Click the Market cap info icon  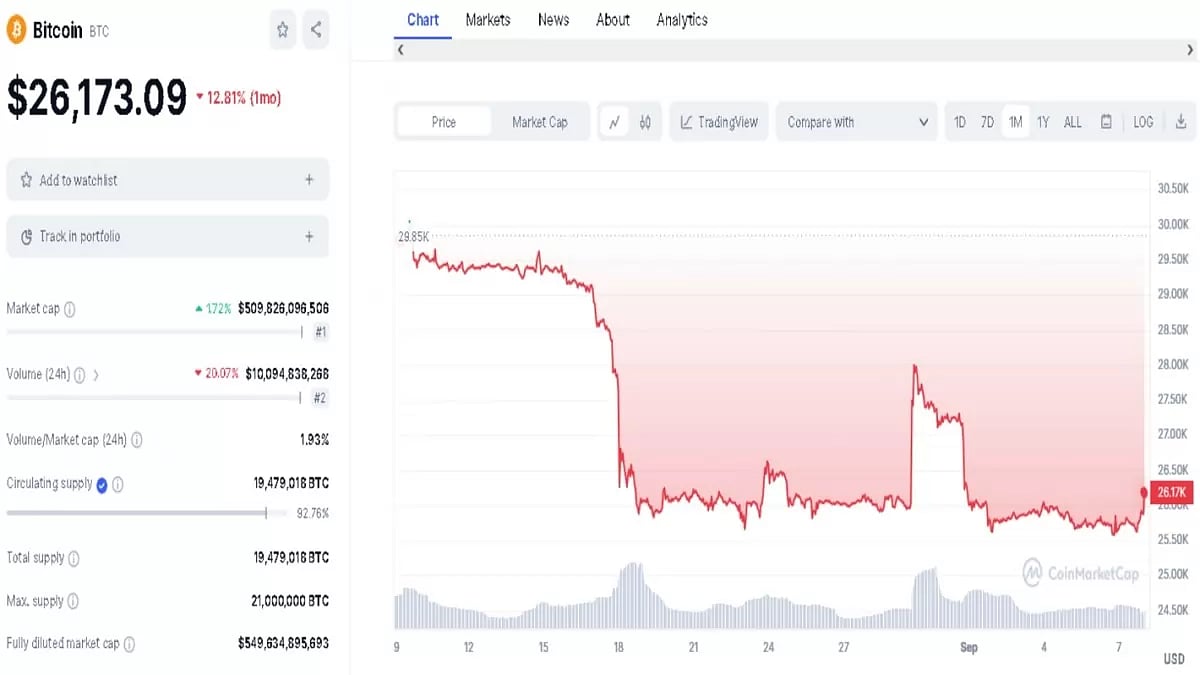(x=70, y=309)
